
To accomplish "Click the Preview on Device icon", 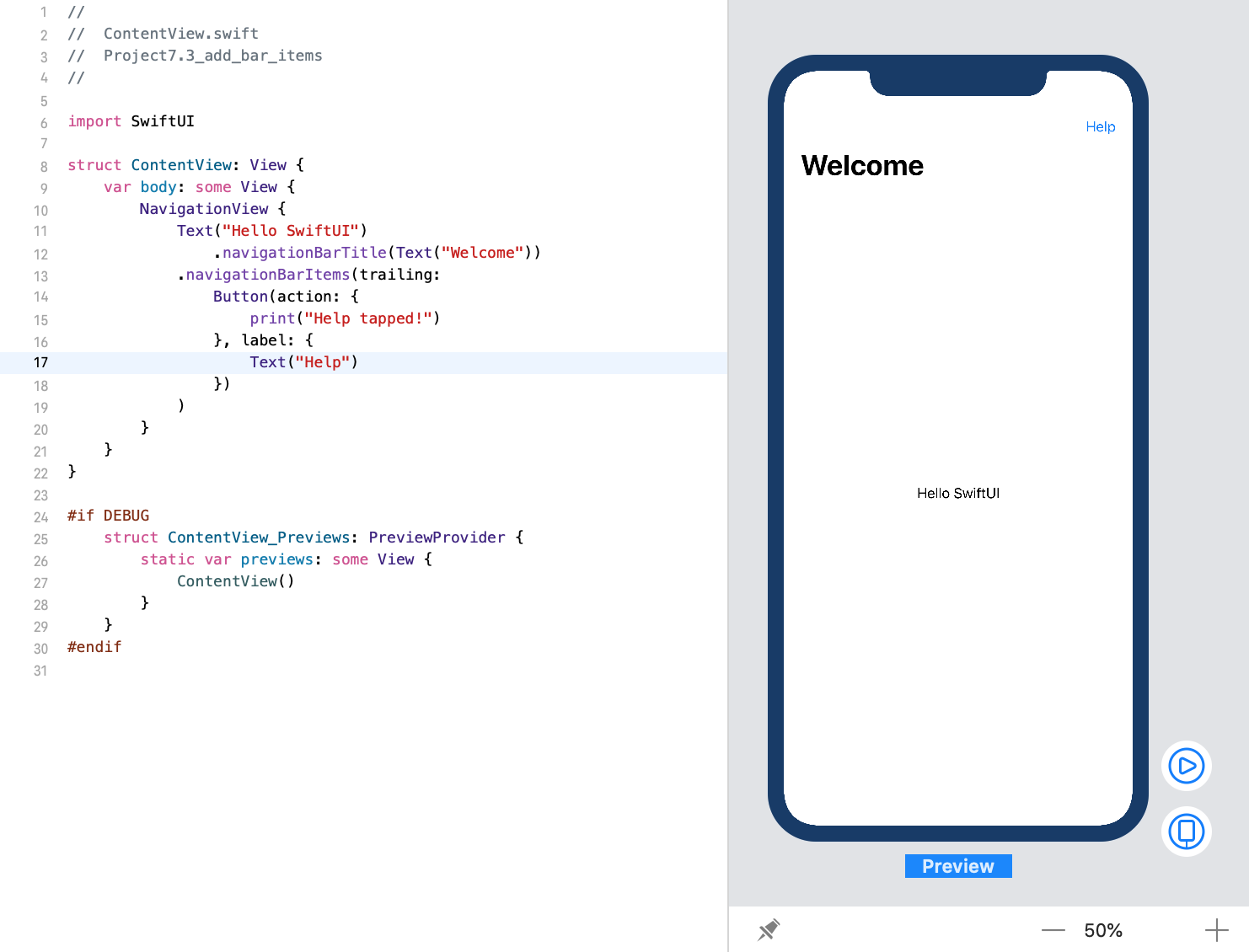I will click(1186, 832).
